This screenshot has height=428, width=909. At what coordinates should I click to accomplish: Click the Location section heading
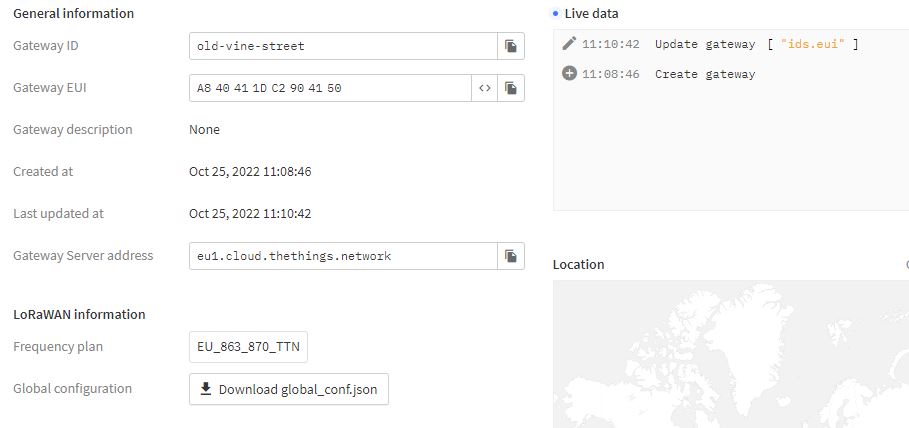tap(578, 265)
